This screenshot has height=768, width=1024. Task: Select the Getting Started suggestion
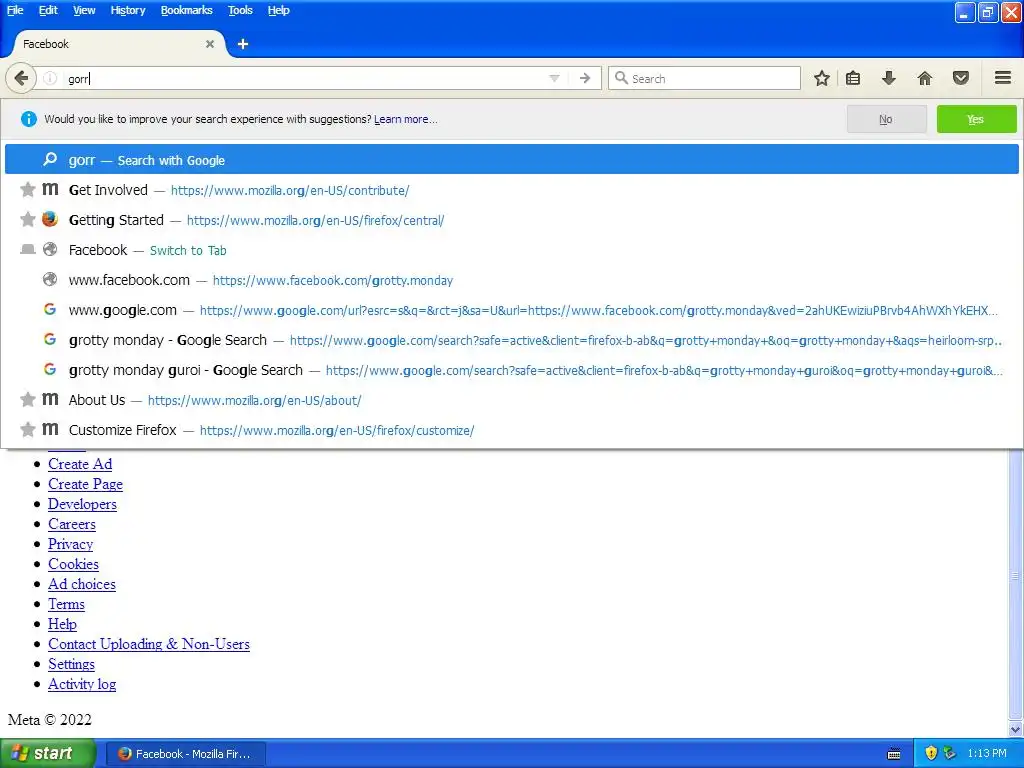click(x=511, y=220)
